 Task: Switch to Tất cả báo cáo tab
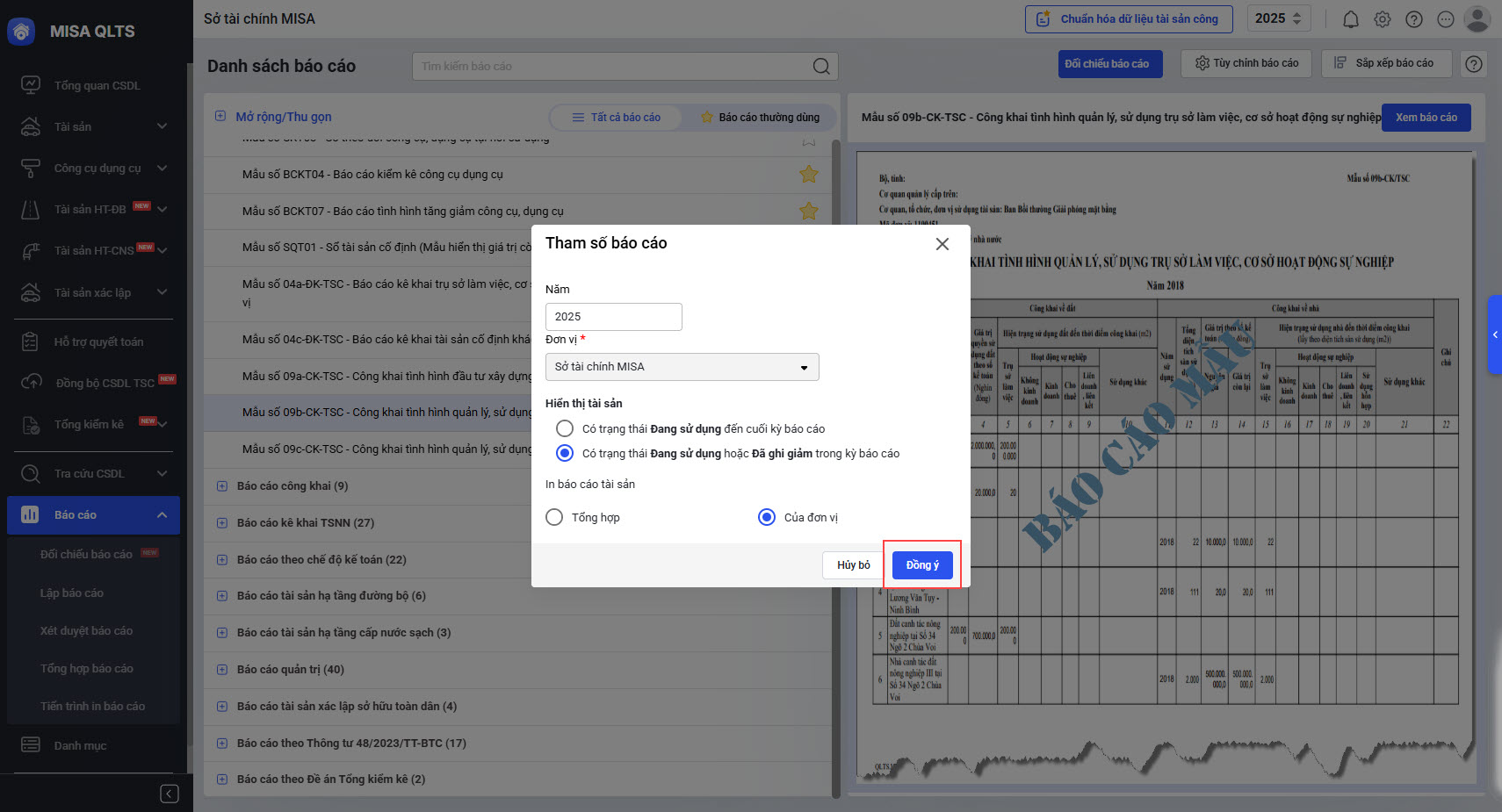coord(616,117)
